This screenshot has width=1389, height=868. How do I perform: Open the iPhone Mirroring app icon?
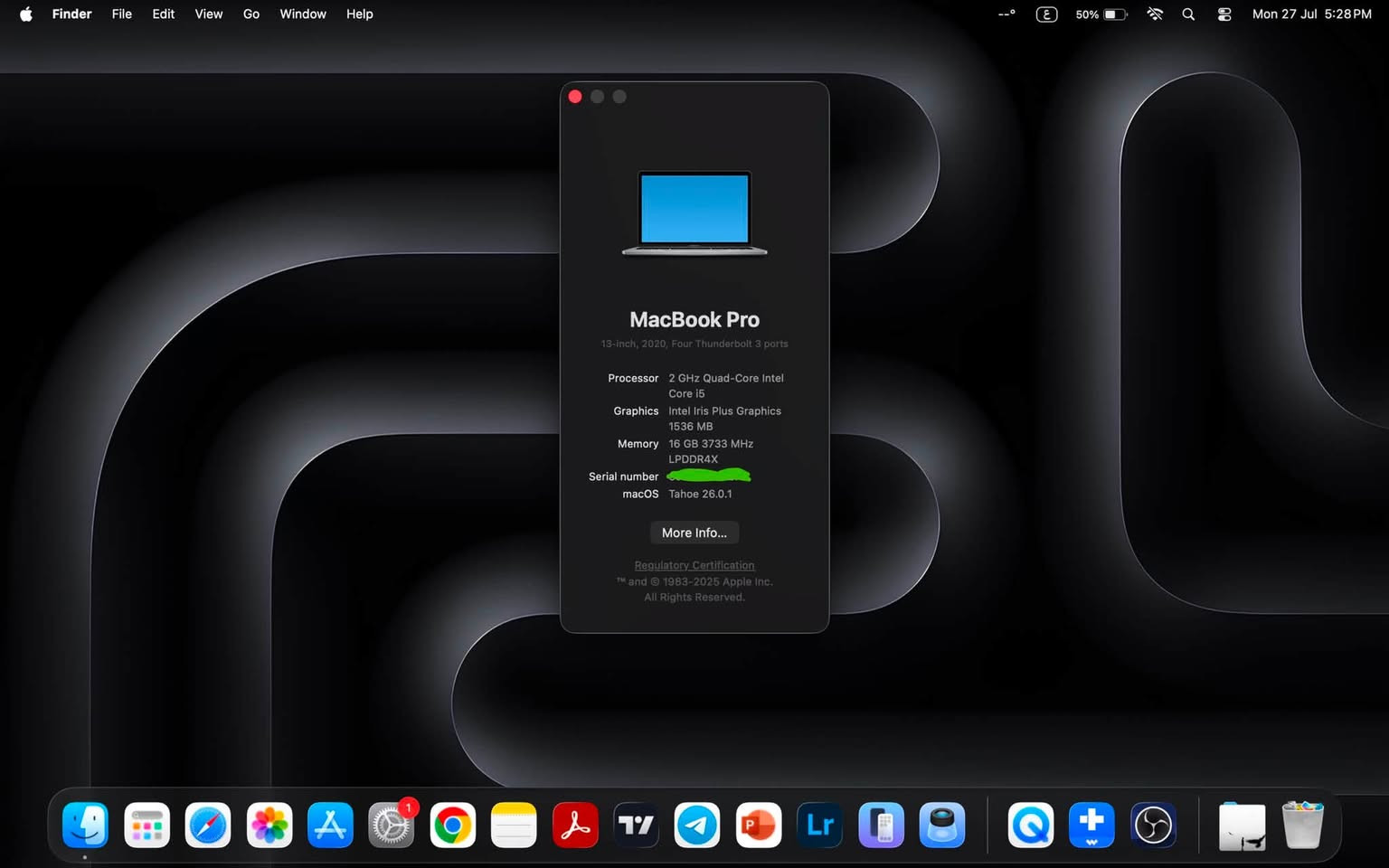(881, 825)
